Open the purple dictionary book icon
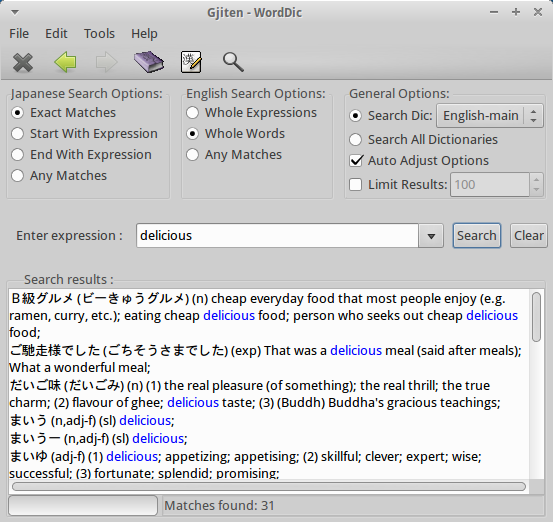This screenshot has height=522, width=555. pos(149,62)
